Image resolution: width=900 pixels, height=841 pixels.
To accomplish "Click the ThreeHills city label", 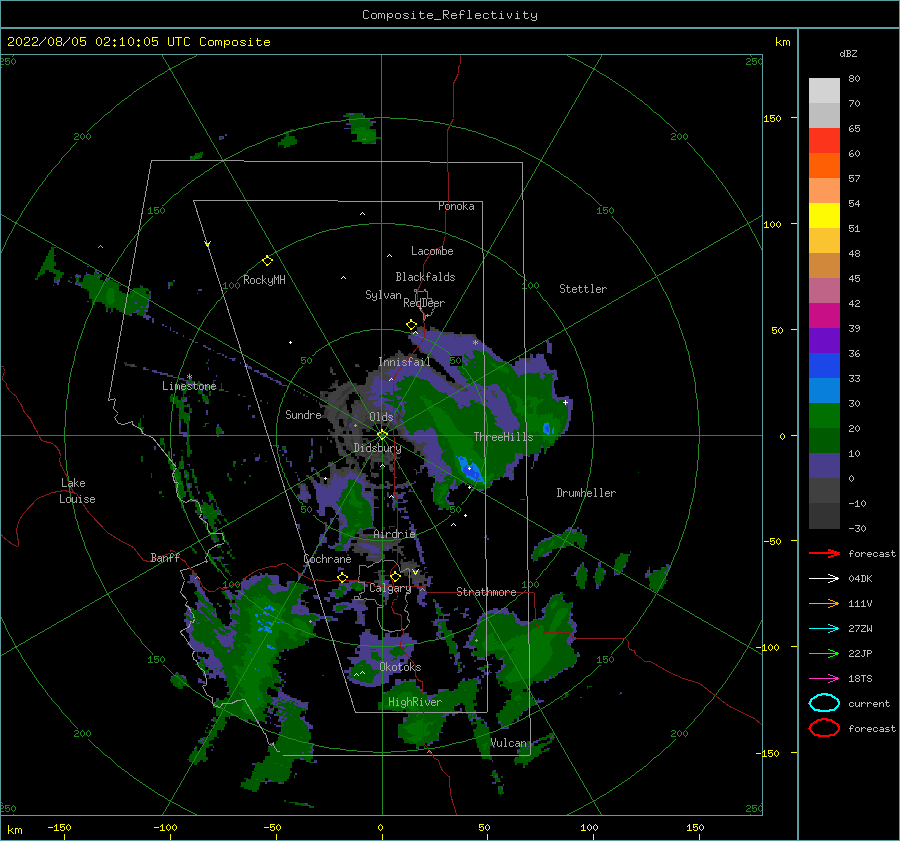I will [503, 437].
